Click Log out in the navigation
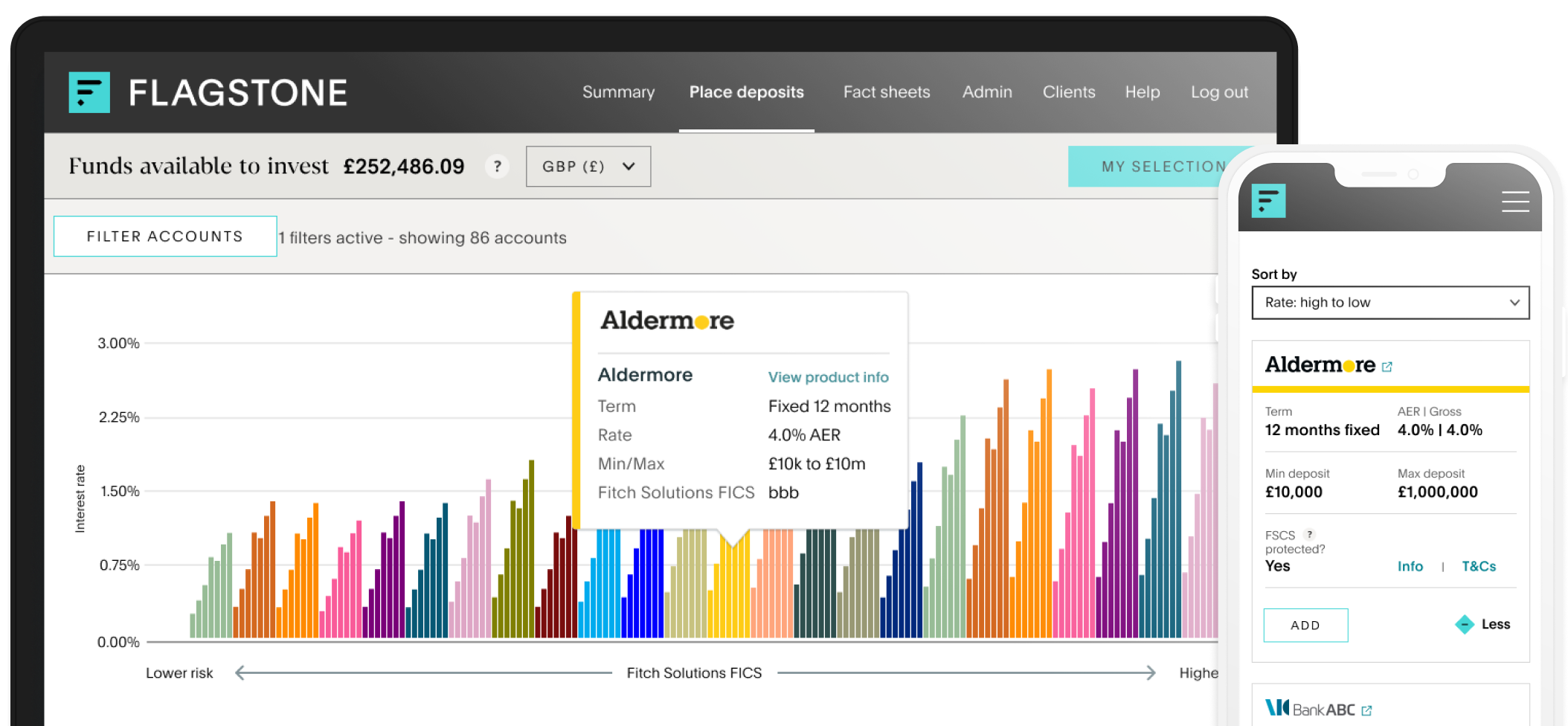This screenshot has width=1568, height=726. pyautogui.click(x=1219, y=92)
